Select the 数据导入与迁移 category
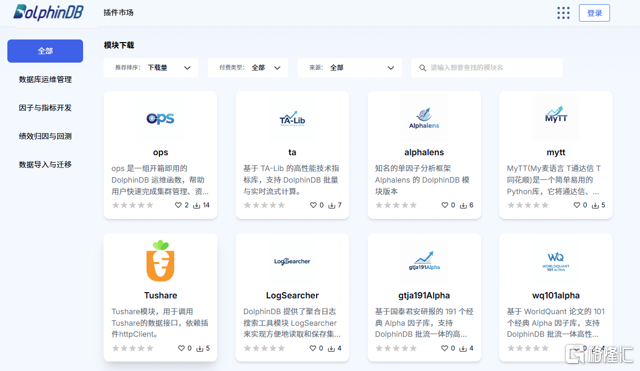Viewport: 640px width, 371px height. pyautogui.click(x=45, y=164)
